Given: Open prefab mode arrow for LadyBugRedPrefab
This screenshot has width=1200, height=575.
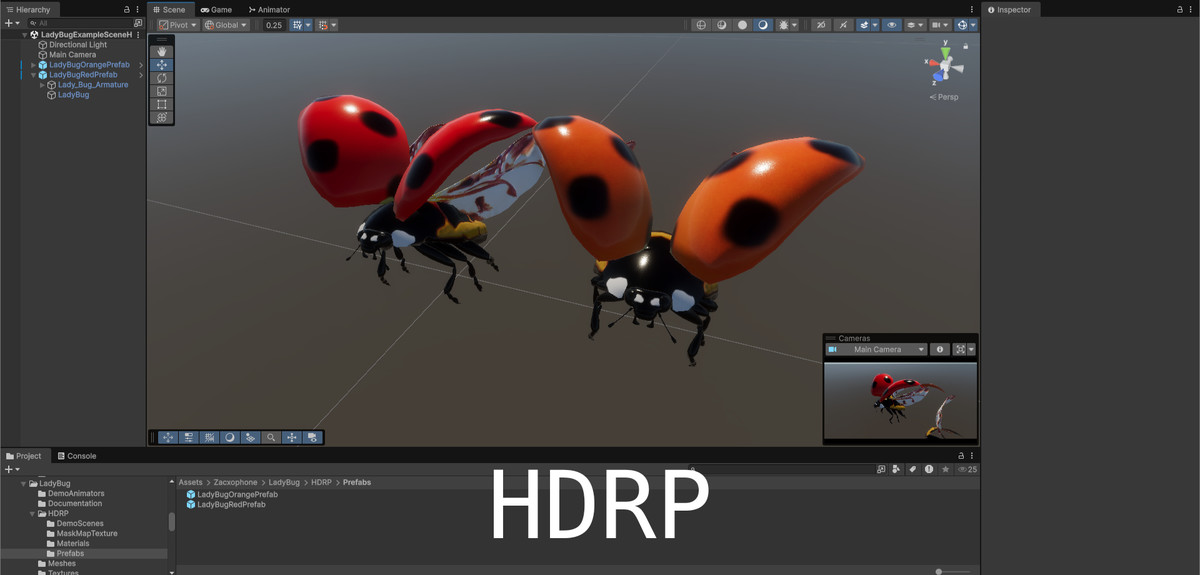Looking at the screenshot, I should (141, 75).
